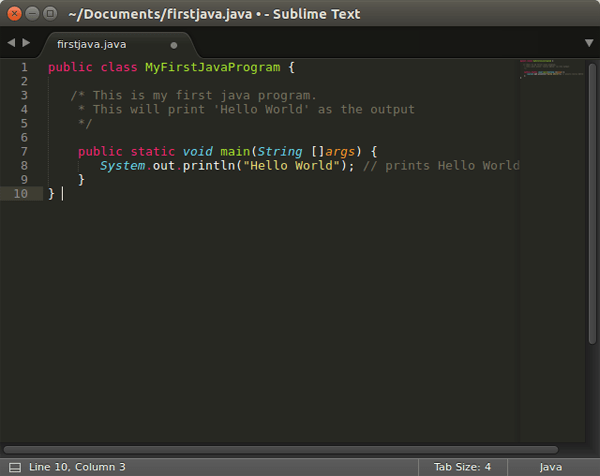
Task: Click the previous tab left arrow
Action: (11, 43)
